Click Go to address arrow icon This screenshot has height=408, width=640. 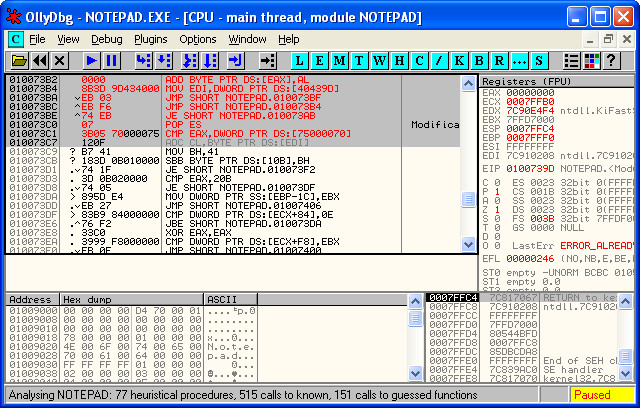(x=268, y=61)
